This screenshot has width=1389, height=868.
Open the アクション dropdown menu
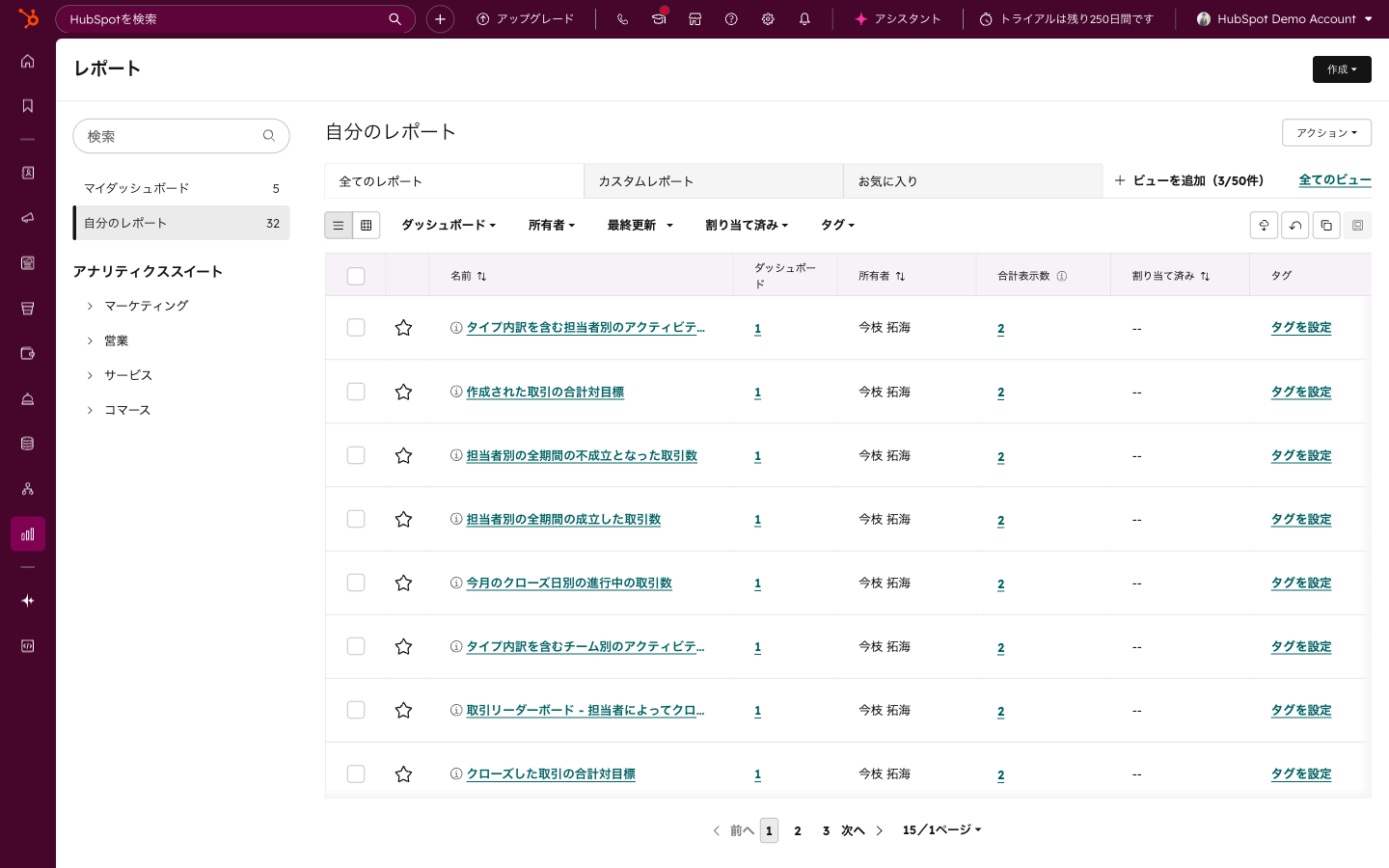click(1325, 133)
